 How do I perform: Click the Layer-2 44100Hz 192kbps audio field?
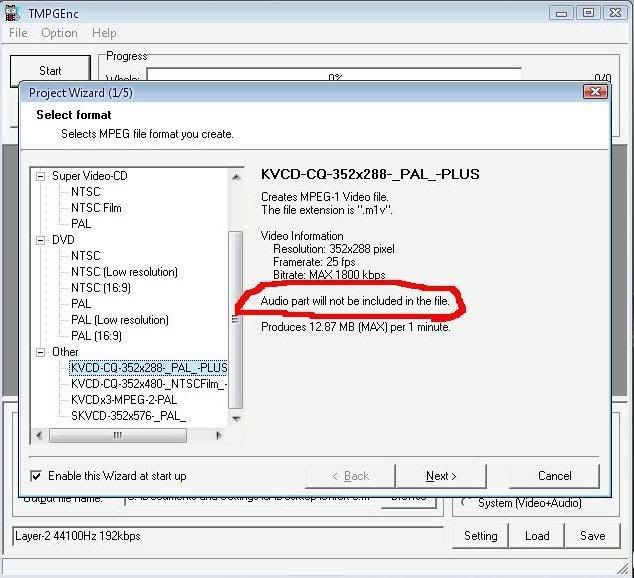tap(228, 536)
